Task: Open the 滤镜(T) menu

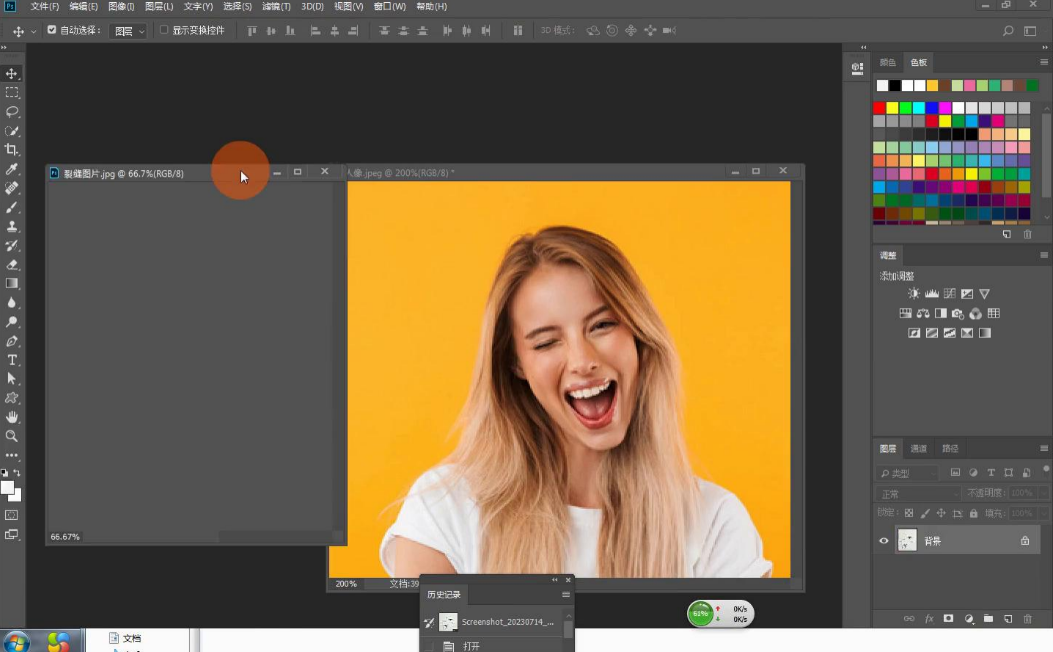Action: (276, 6)
